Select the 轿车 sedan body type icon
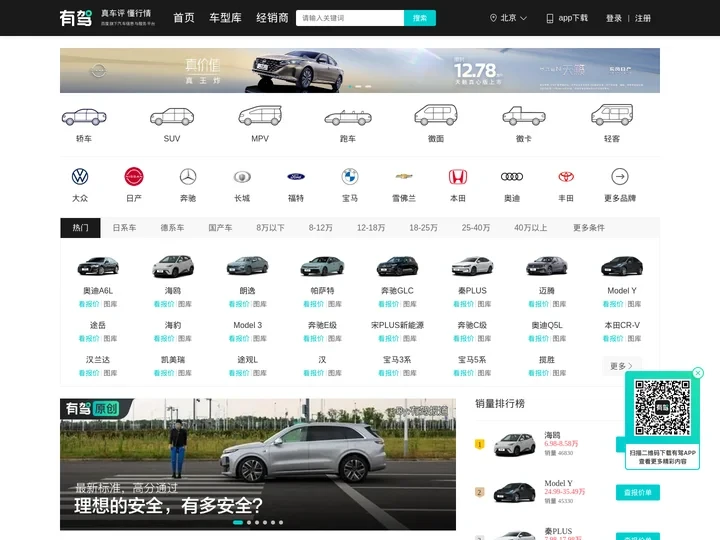The width and height of the screenshot is (720, 540). tap(84, 117)
